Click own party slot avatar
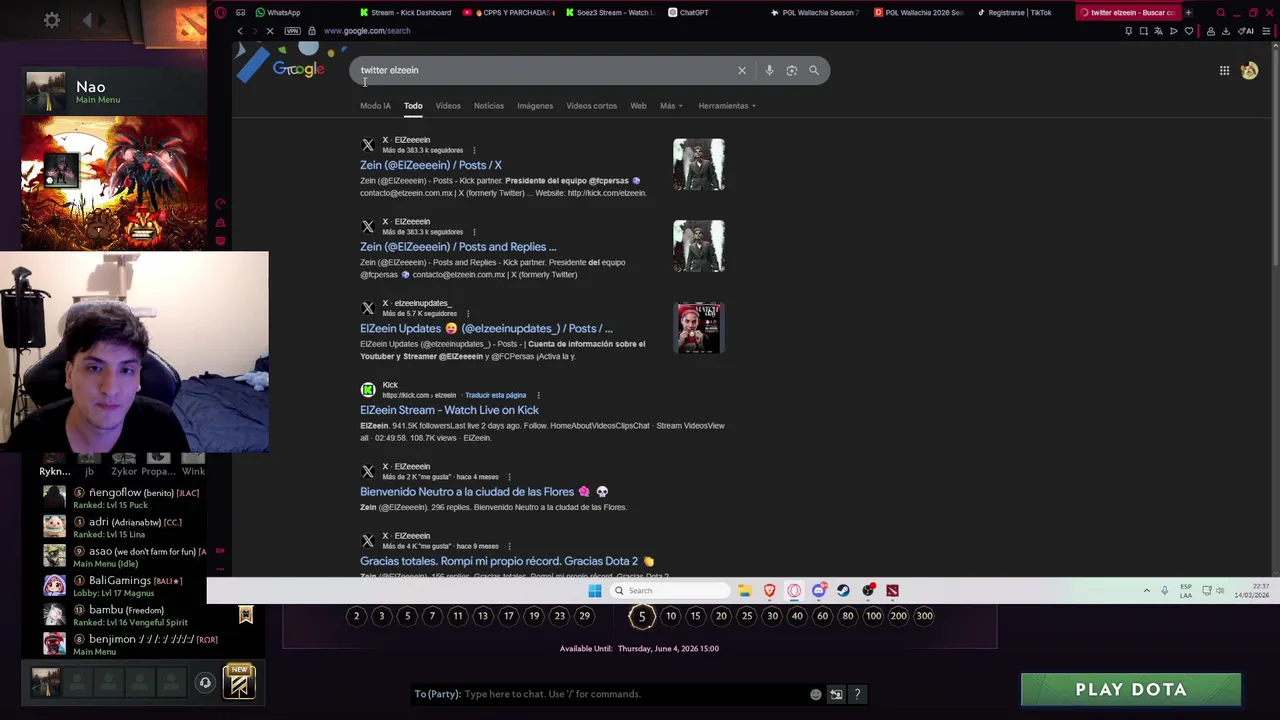The width and height of the screenshot is (1280, 720). (x=45, y=682)
